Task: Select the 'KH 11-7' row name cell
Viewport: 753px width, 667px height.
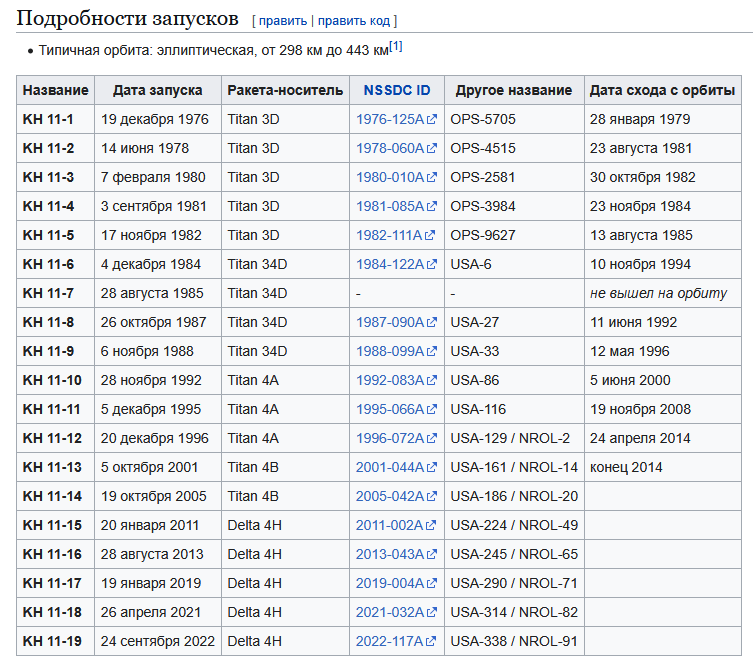Action: coord(56,293)
